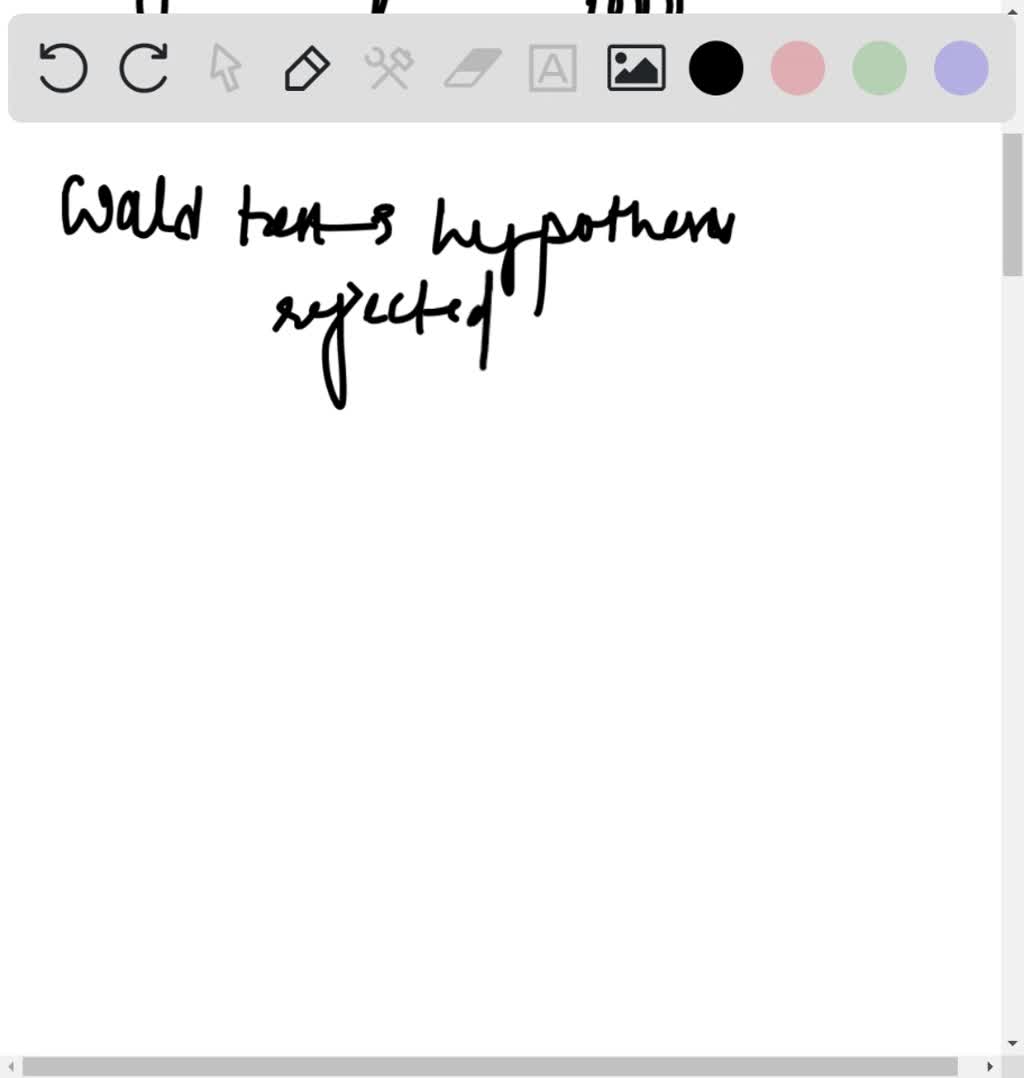
Task: Pick the black pen color
Action: point(716,68)
